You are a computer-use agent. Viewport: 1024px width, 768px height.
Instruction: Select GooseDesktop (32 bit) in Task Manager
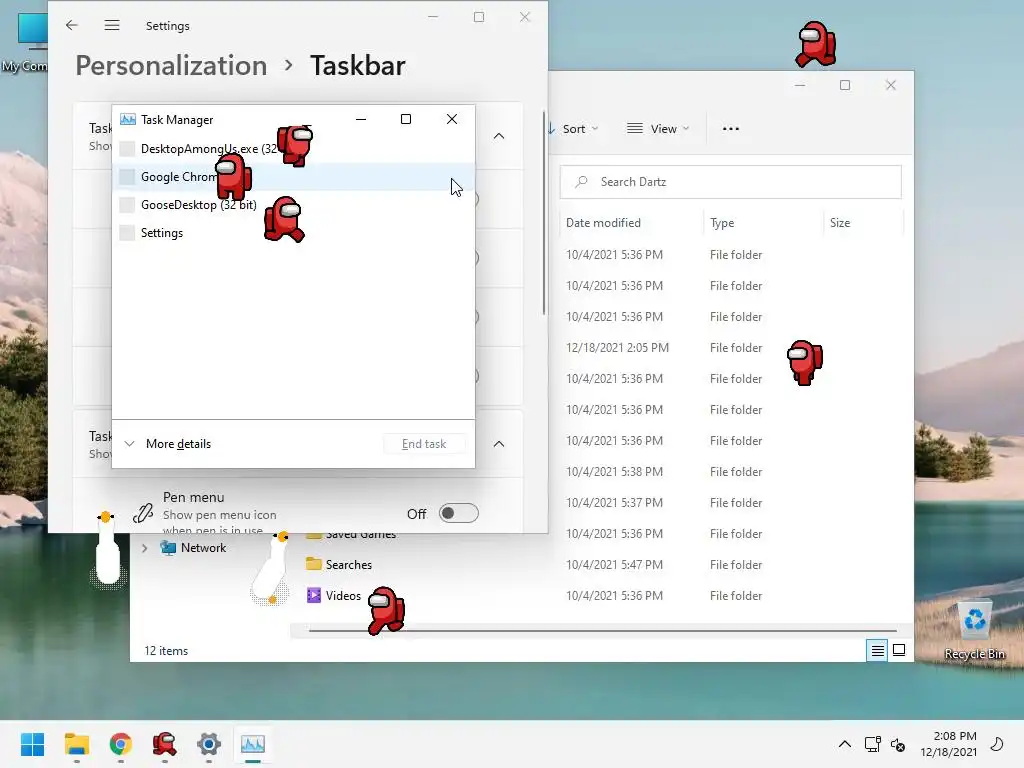293,204
